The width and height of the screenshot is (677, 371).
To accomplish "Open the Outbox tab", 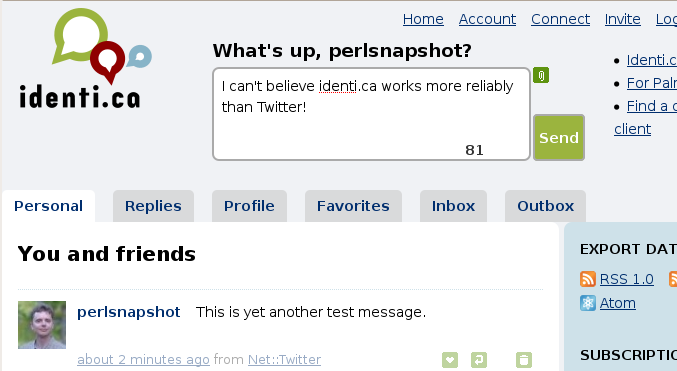I will [x=545, y=206].
